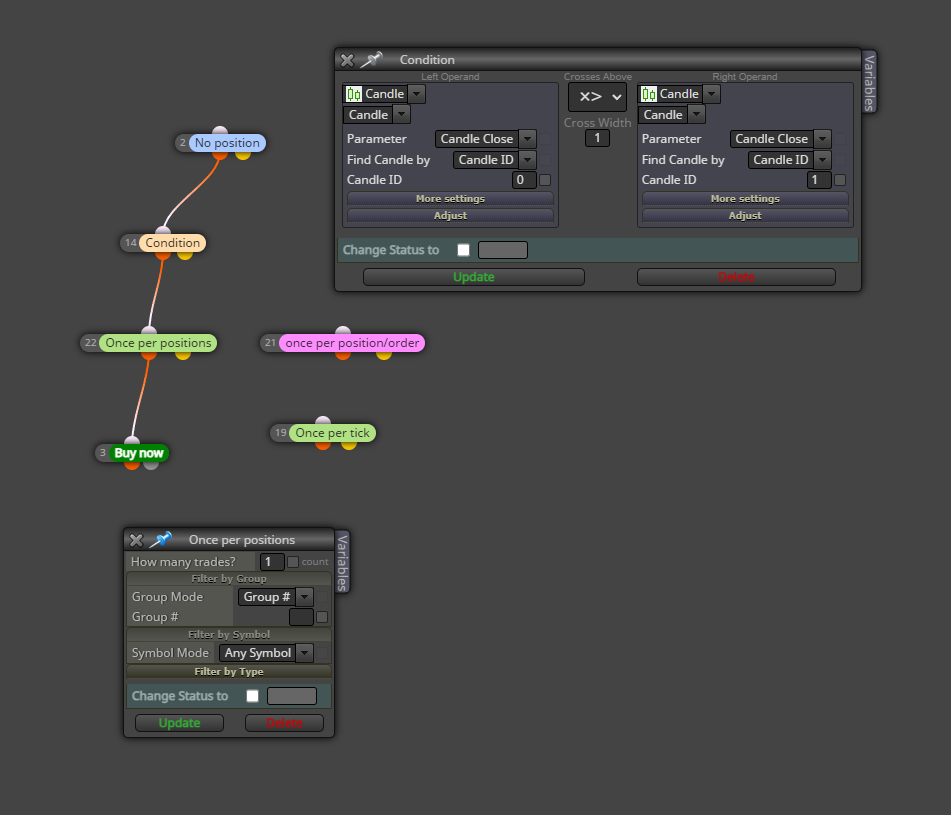Click Delete in Condition panel
This screenshot has width=951, height=815.
[736, 277]
